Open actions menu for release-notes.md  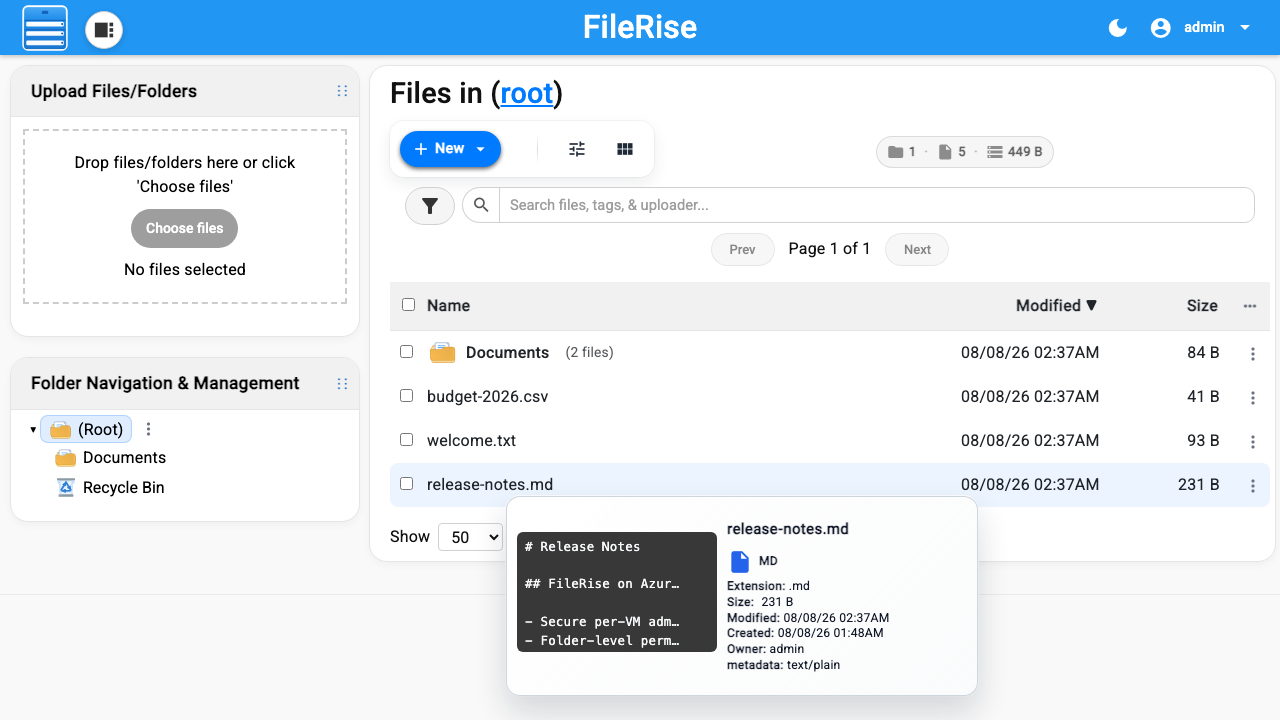(1253, 486)
